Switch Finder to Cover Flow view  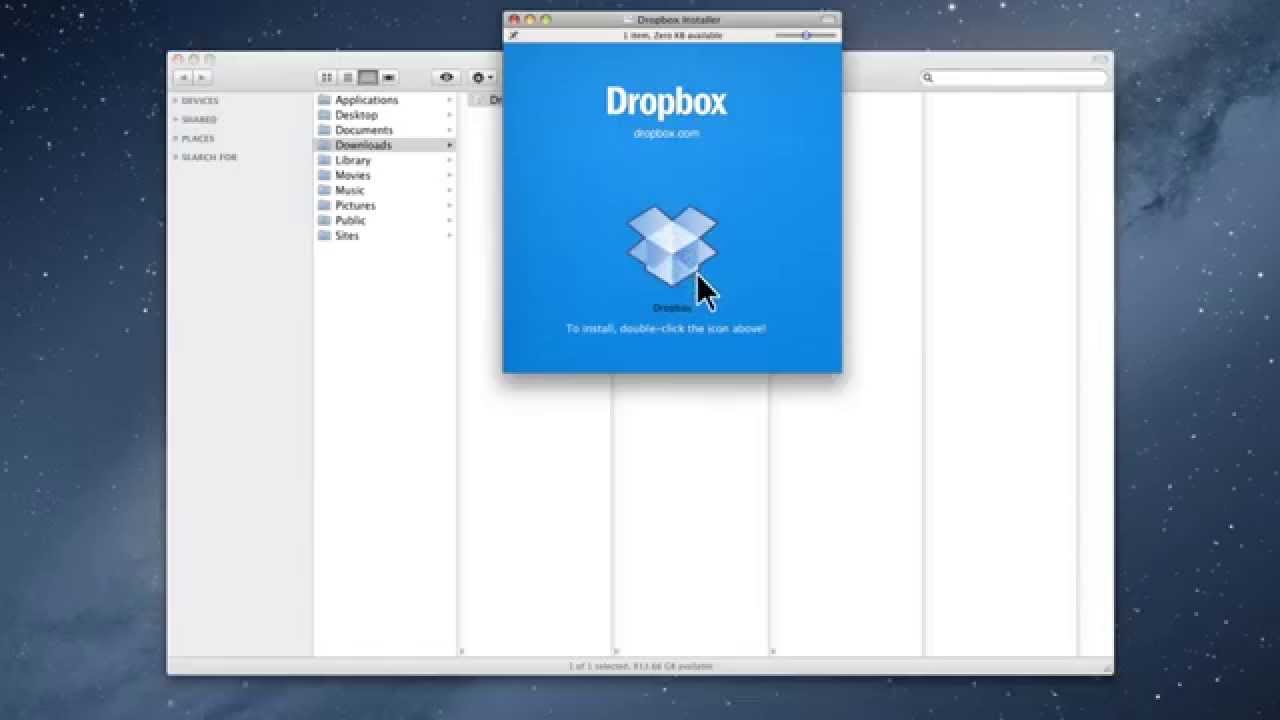click(x=389, y=77)
